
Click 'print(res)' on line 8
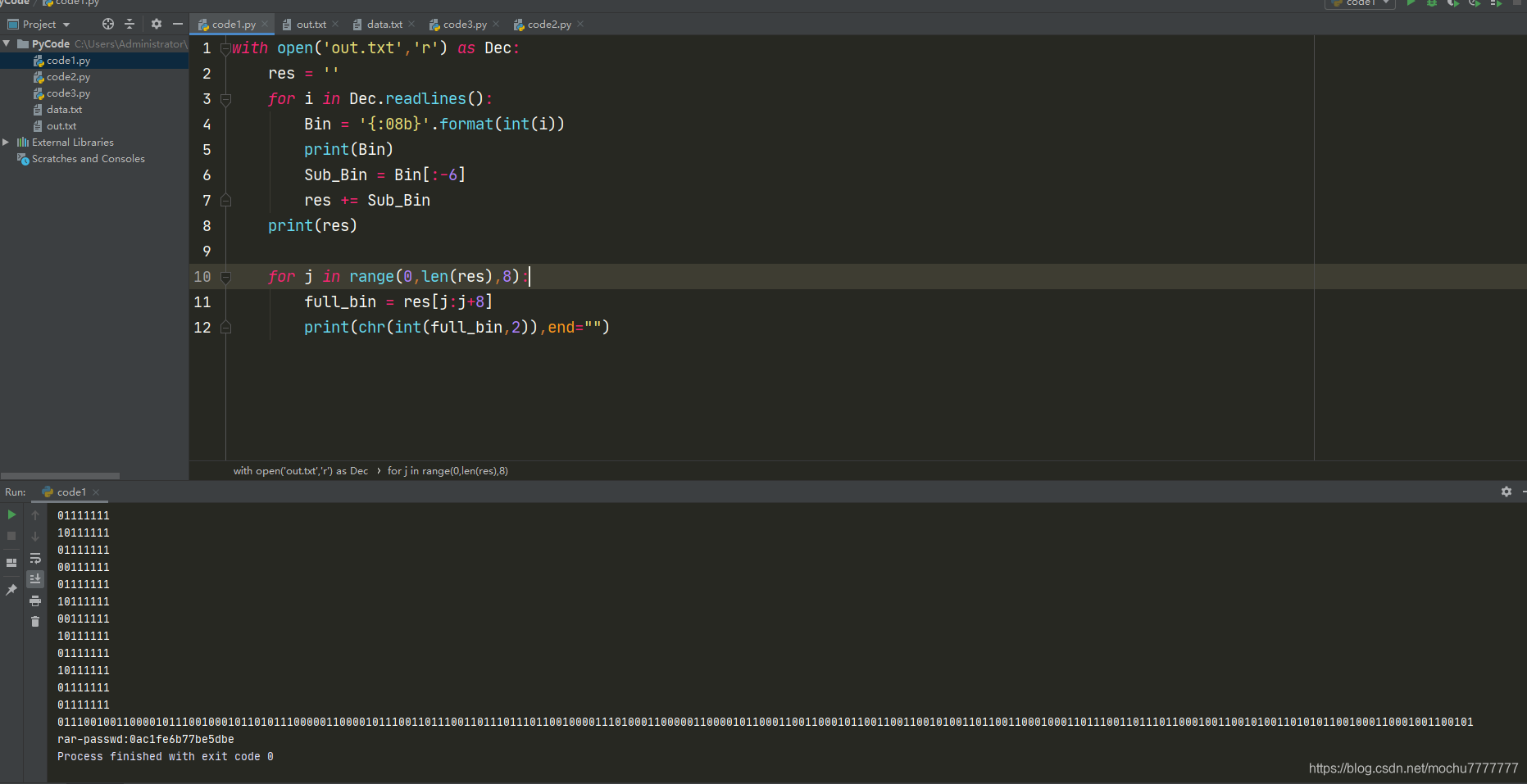tap(312, 226)
